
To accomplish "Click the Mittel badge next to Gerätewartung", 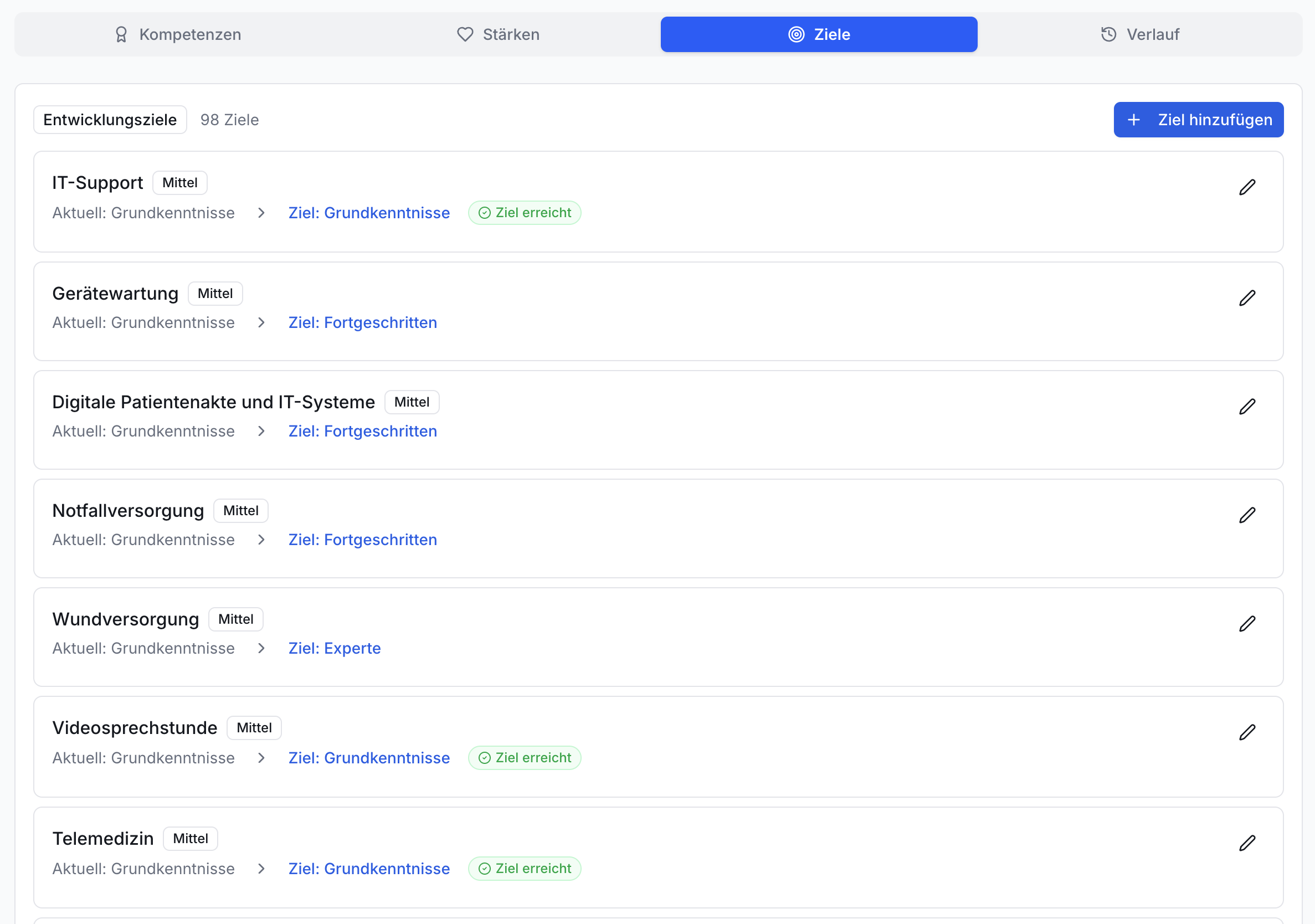I will (215, 293).
